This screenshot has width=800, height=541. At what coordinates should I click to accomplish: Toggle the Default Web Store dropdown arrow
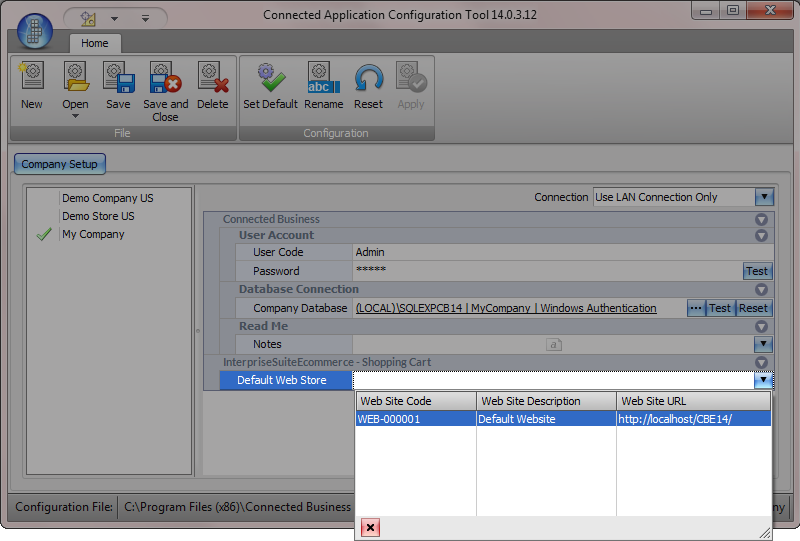pyautogui.click(x=763, y=380)
